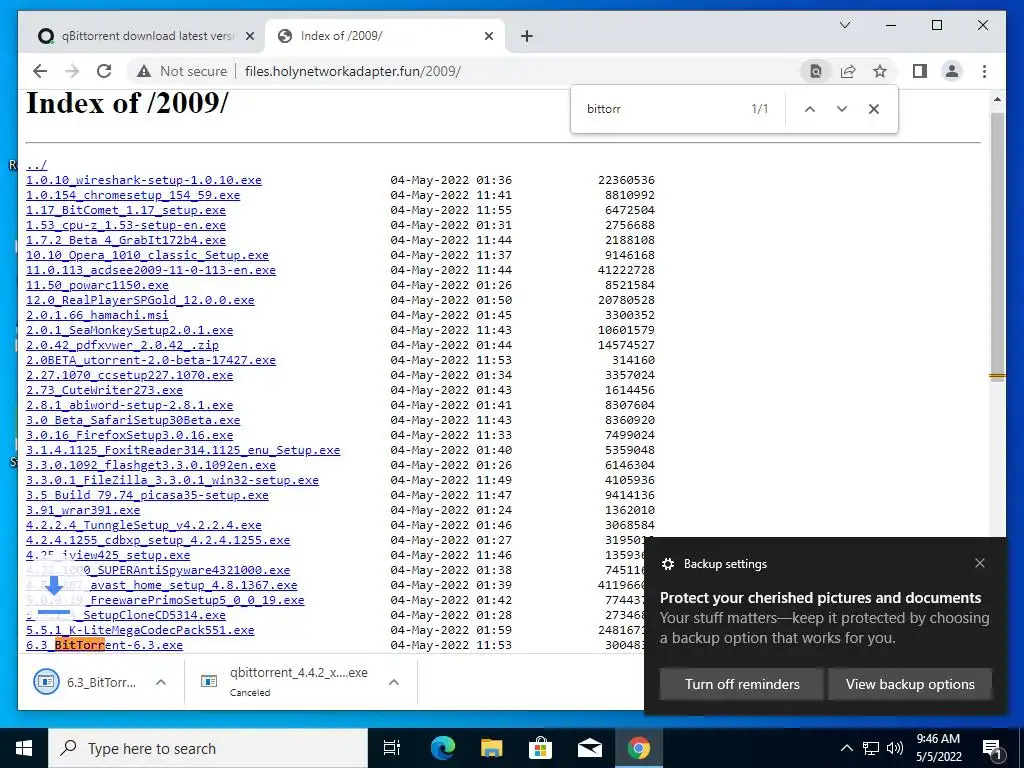The image size is (1024, 768).
Task: Reload the current page
Action: pos(104,71)
